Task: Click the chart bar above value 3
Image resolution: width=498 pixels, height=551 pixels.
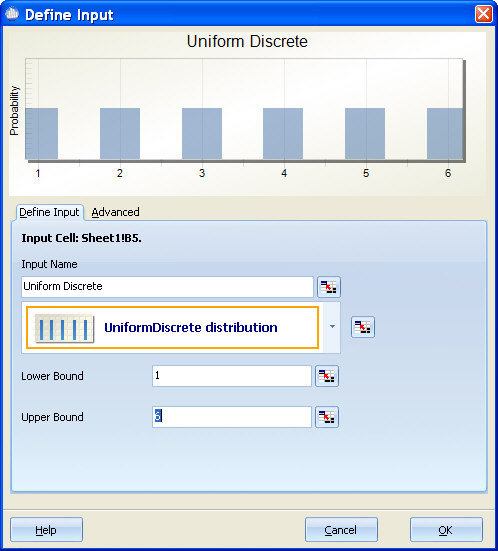Action: click(x=202, y=134)
